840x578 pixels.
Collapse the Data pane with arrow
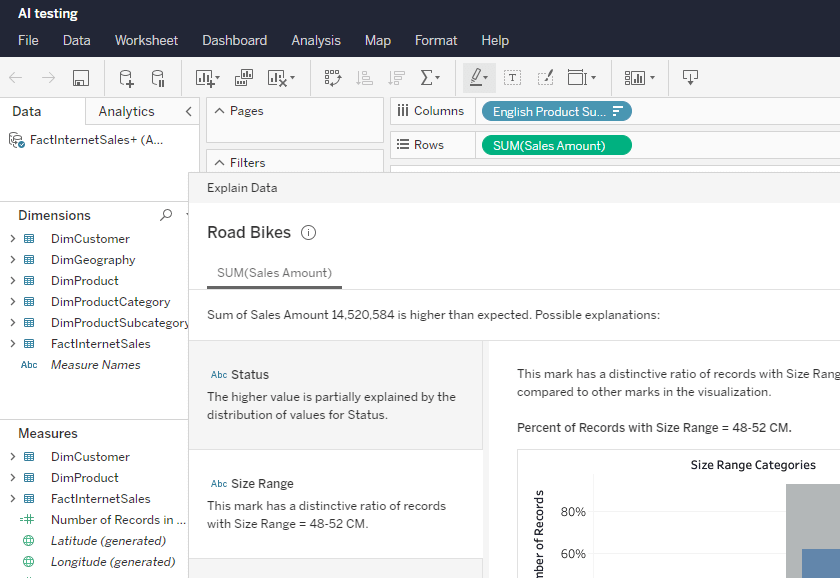(188, 111)
